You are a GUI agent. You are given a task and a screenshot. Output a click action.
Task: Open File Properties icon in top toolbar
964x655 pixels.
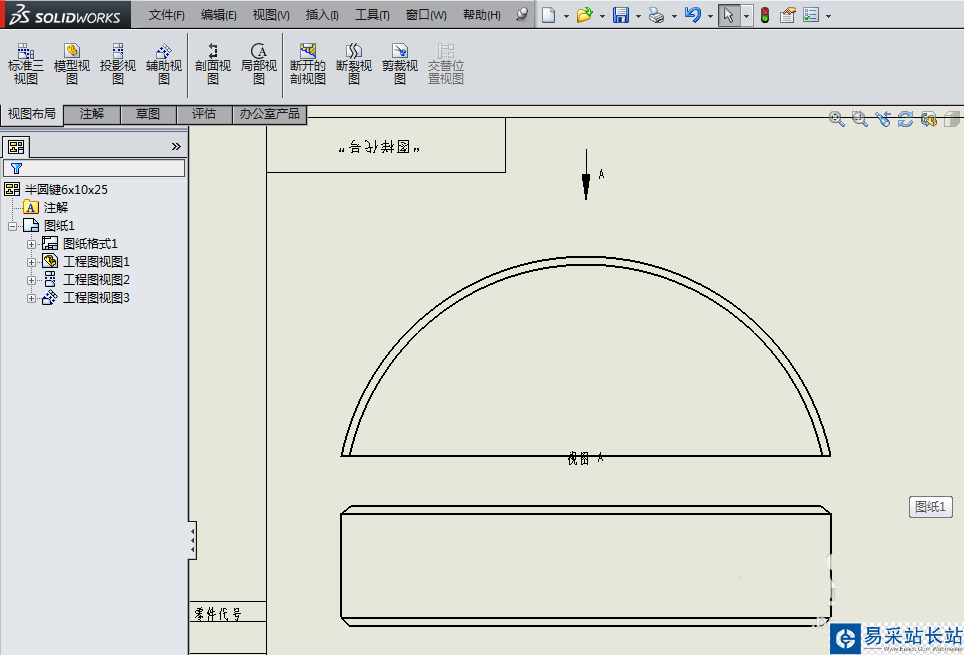(x=788, y=15)
